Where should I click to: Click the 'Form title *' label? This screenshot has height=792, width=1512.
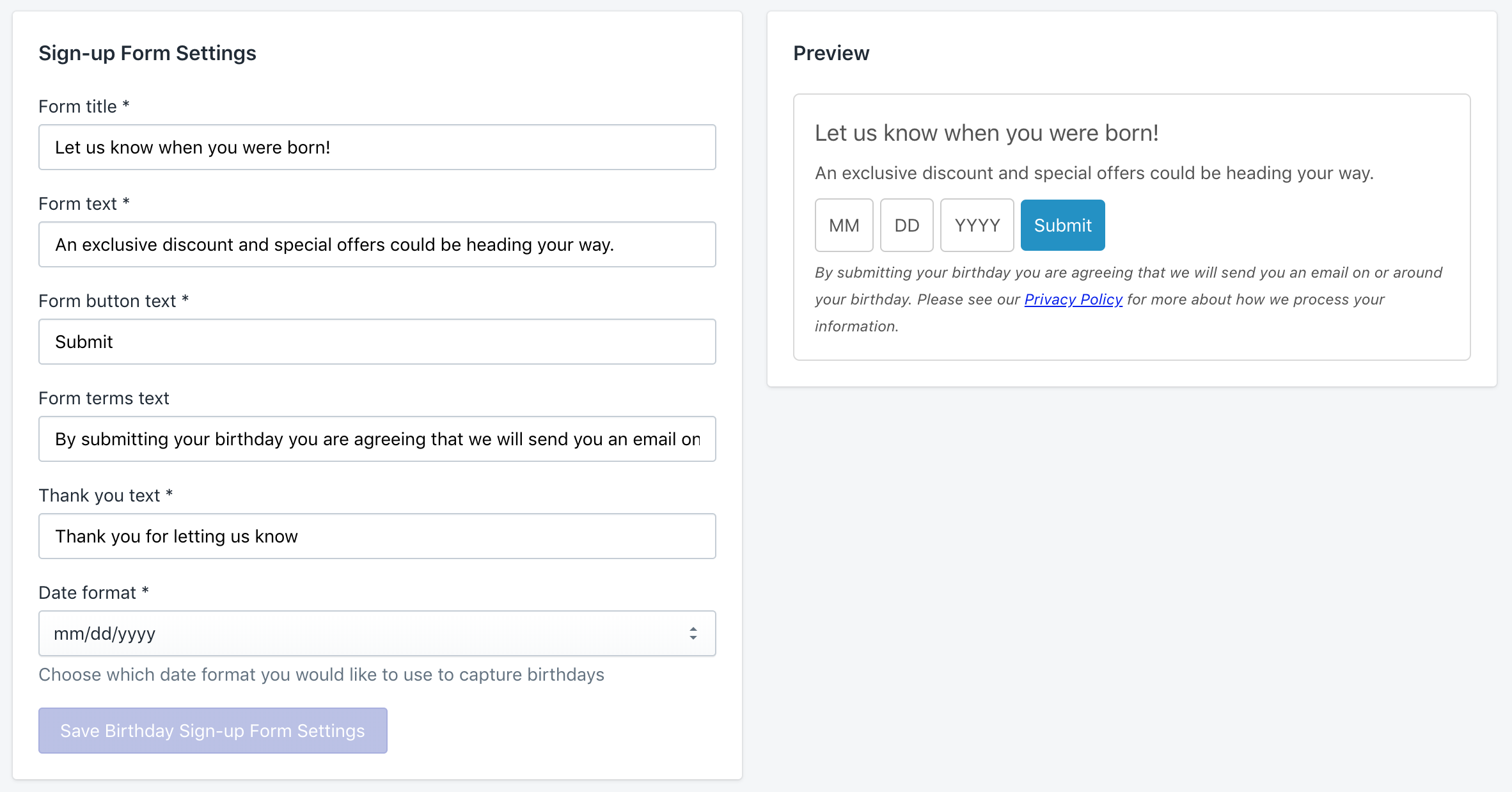[x=84, y=106]
